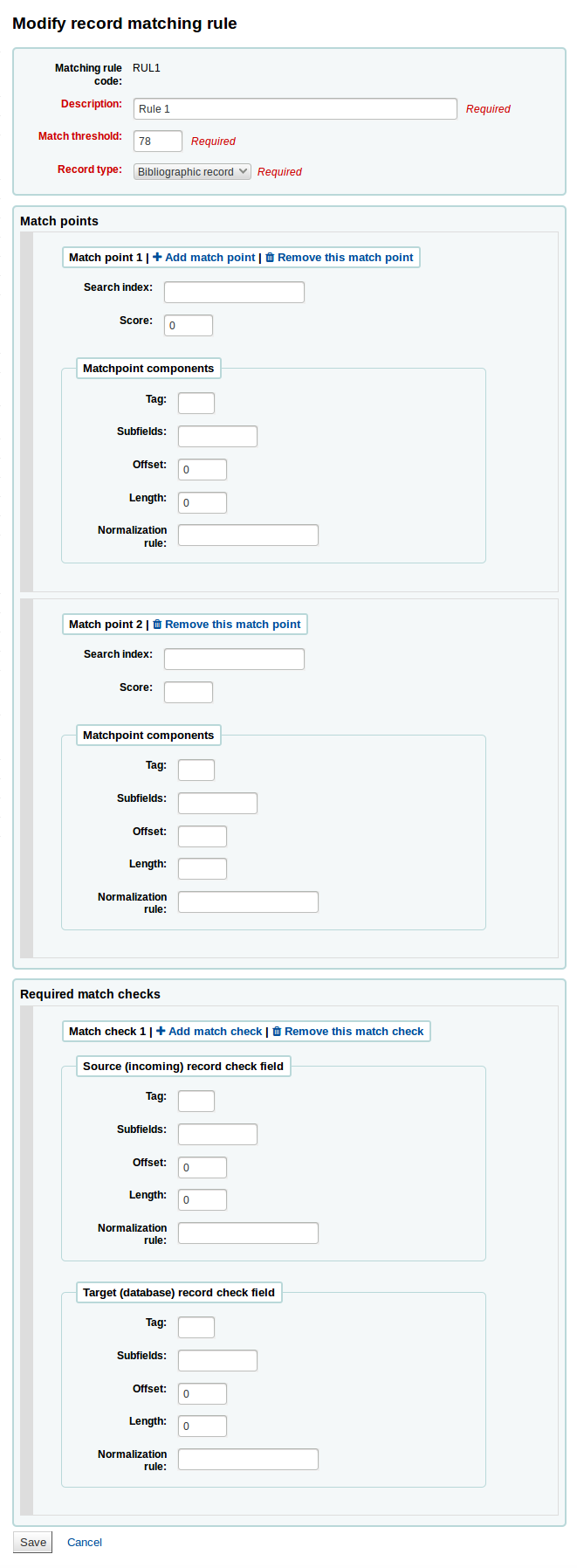Image resolution: width=577 pixels, height=1568 pixels.
Task: Click the Cancel link
Action: pyautogui.click(x=85, y=1543)
